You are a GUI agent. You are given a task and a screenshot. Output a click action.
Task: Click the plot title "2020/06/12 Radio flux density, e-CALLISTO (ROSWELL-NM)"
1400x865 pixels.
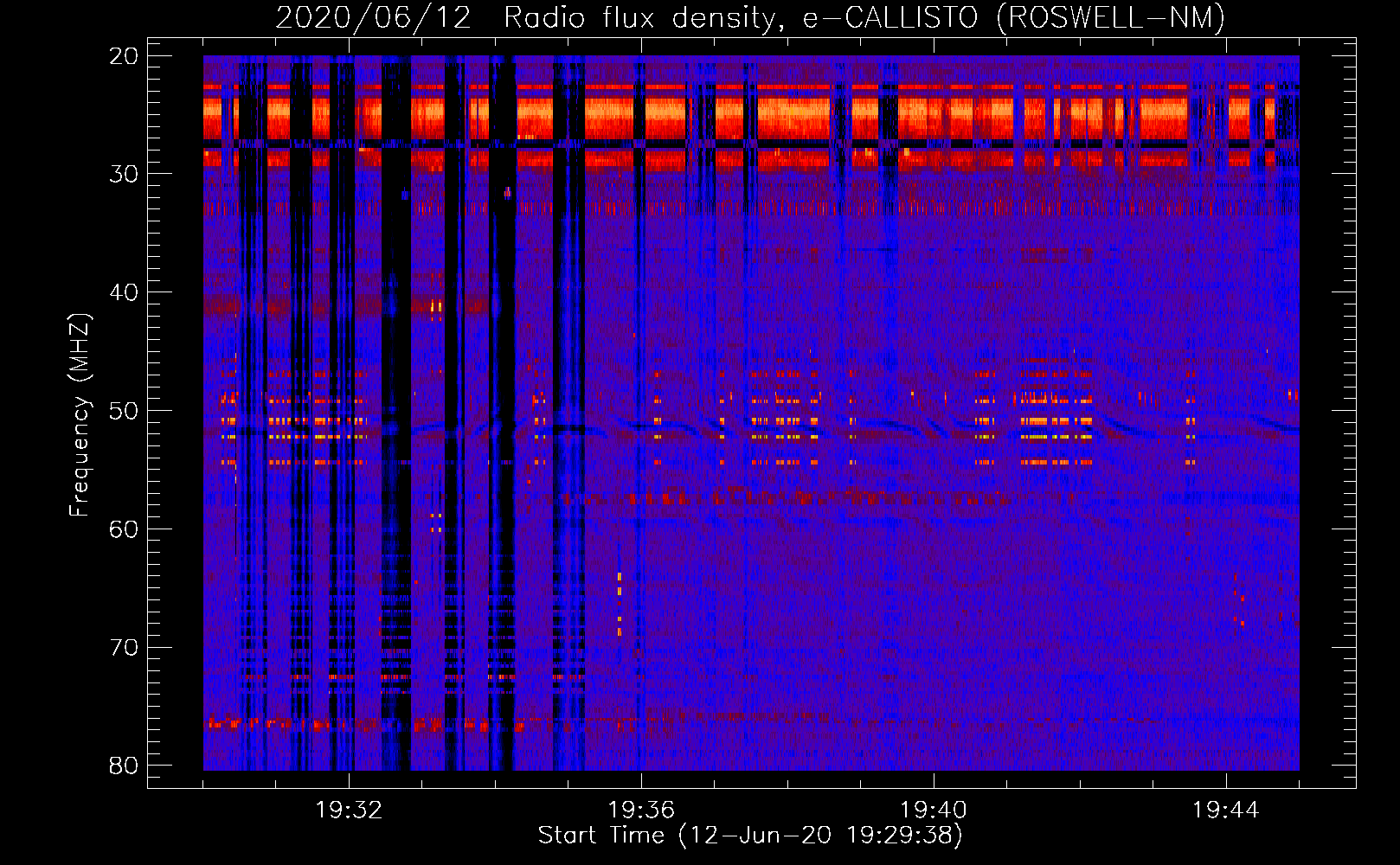pyautogui.click(x=750, y=17)
